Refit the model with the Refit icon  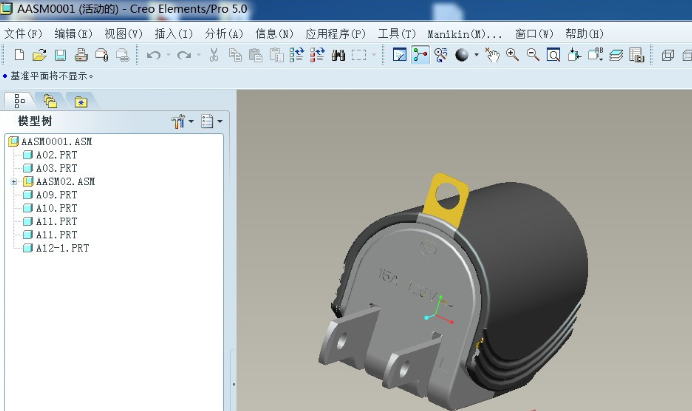553,55
